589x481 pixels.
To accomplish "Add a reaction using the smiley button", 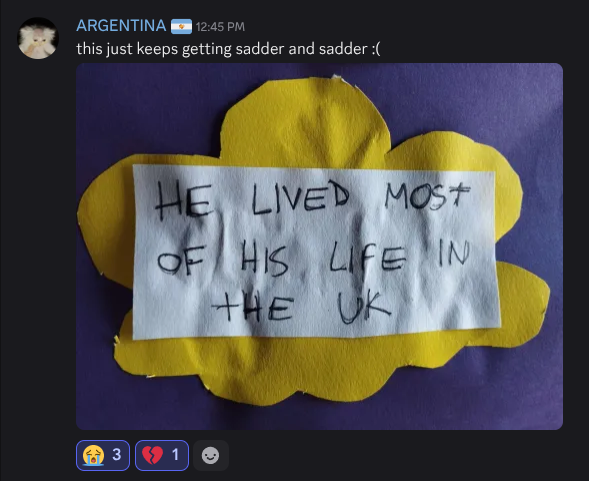I will point(210,455).
